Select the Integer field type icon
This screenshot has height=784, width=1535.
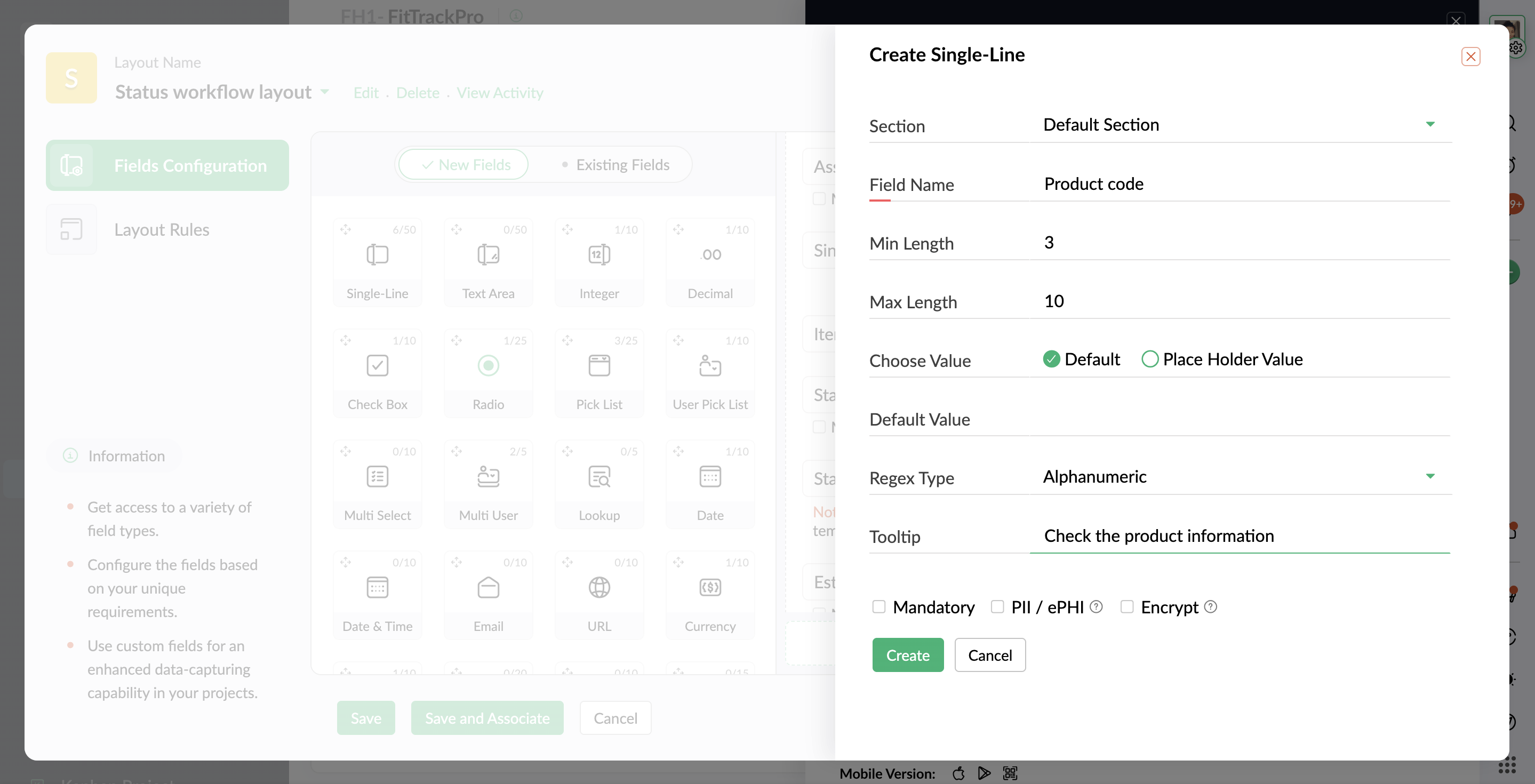(599, 254)
